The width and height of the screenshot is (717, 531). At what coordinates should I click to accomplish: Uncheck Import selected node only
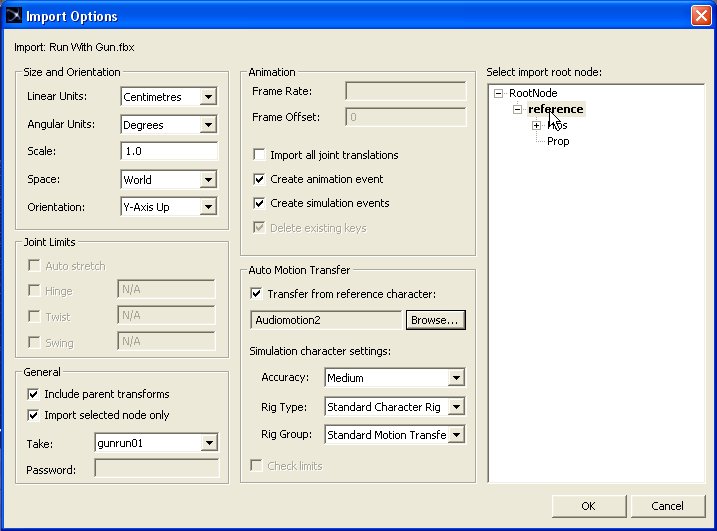[33, 415]
